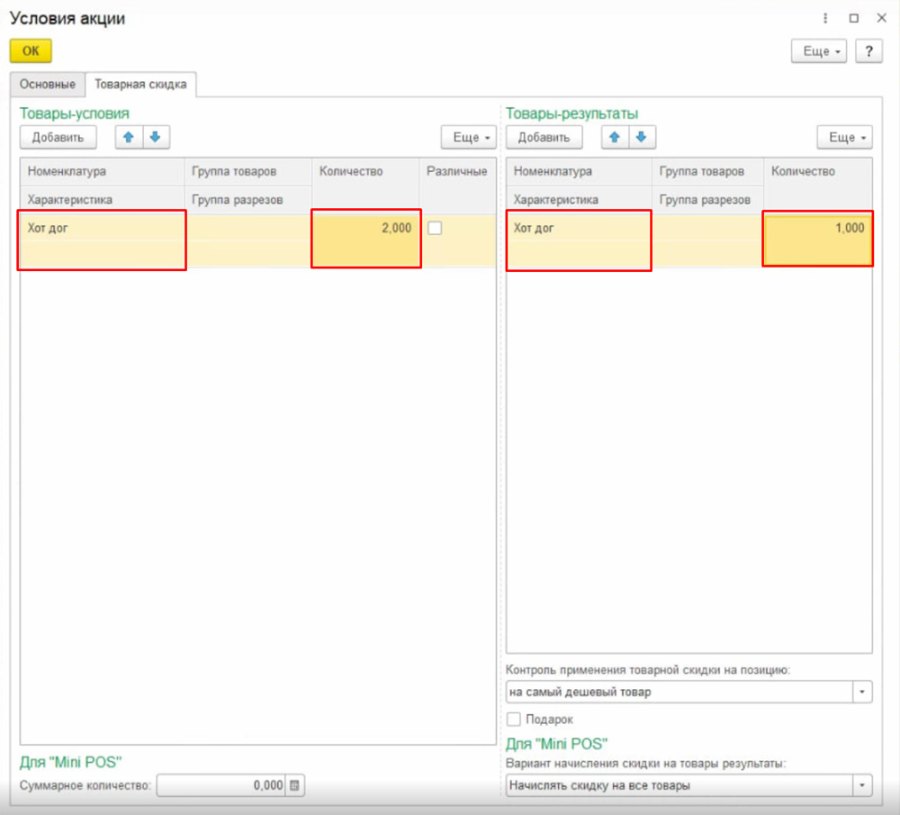Select the Товарная скидка tab
This screenshot has width=900, height=815.
coord(141,84)
